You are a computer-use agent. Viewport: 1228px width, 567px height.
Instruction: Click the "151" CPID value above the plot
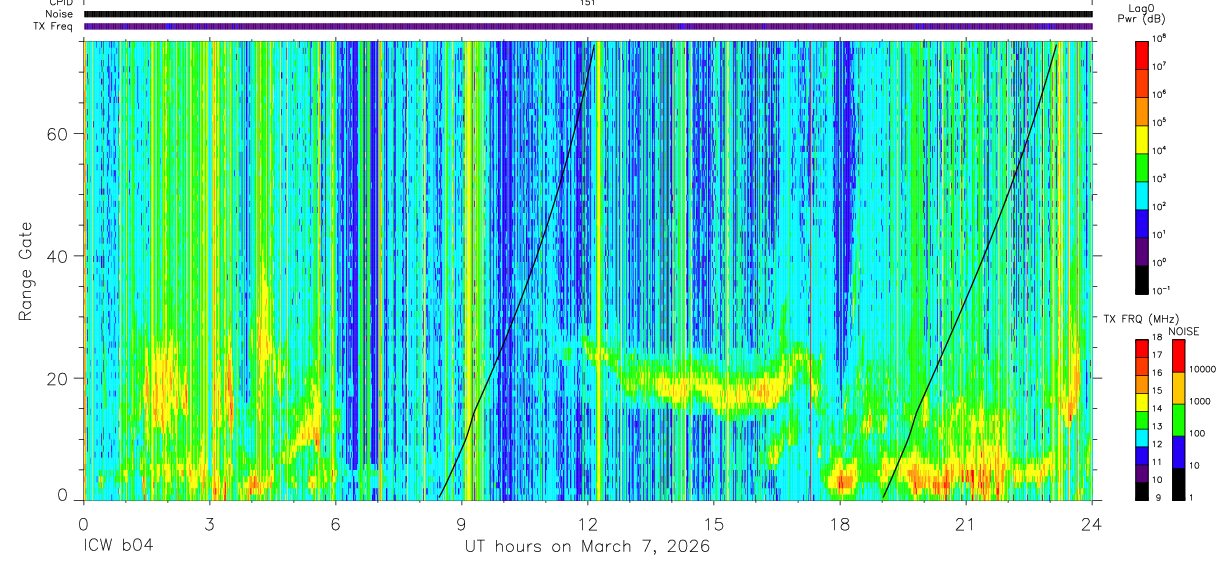587,3
